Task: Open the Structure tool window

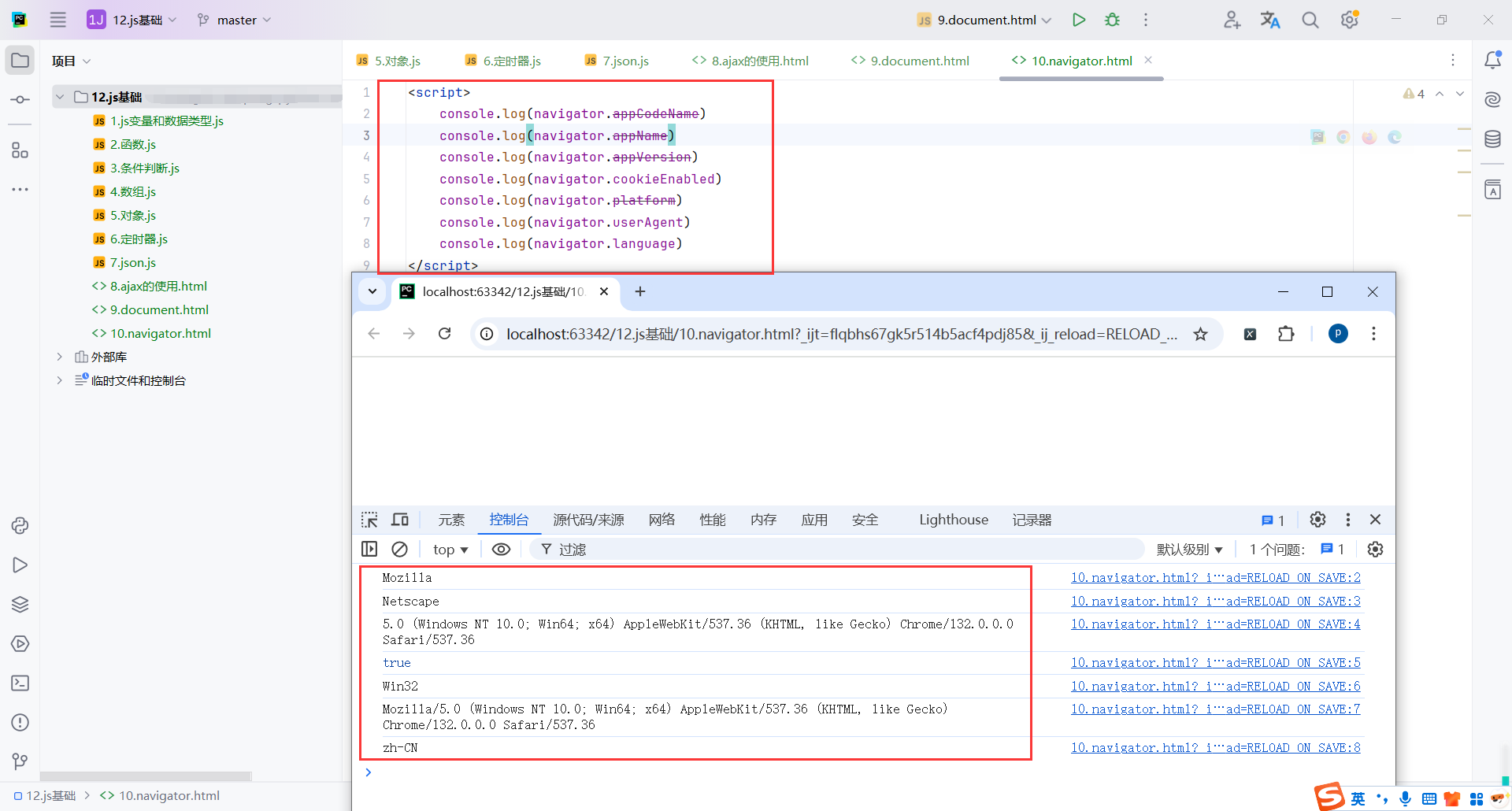Action: (20, 150)
